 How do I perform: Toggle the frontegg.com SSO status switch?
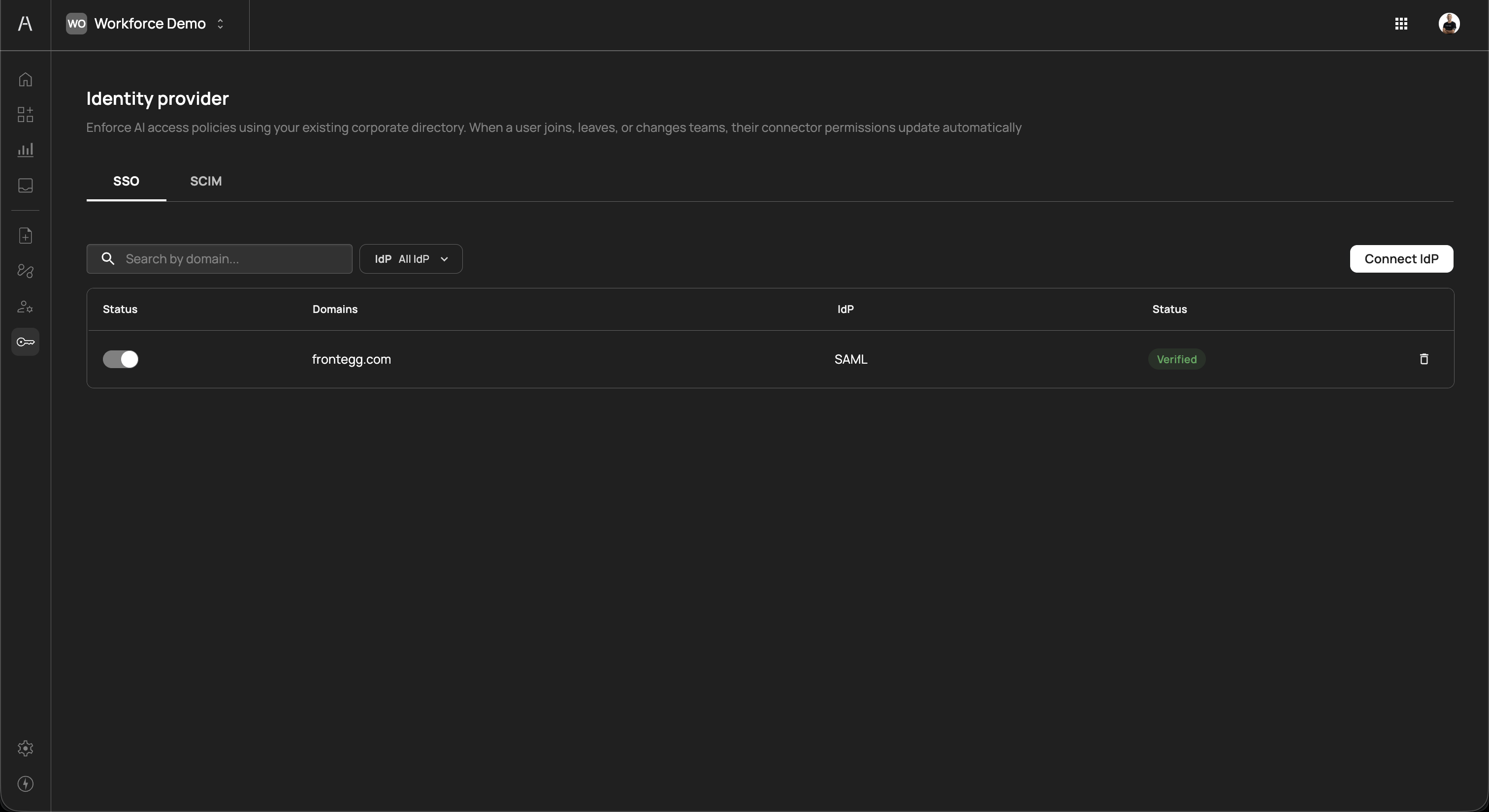(x=120, y=359)
